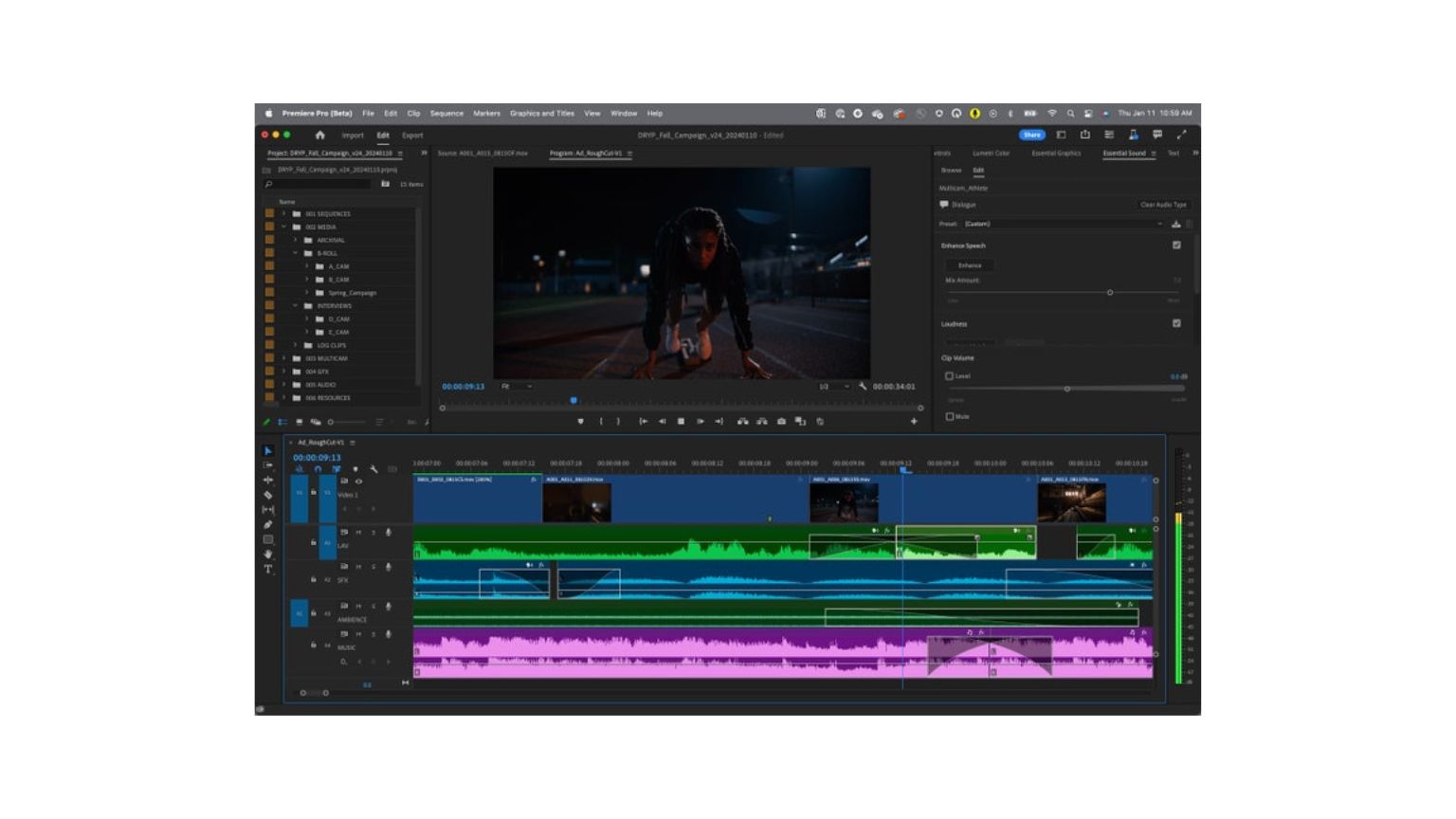Mute the SFX audio track
The image size is (1456, 819).
(358, 567)
